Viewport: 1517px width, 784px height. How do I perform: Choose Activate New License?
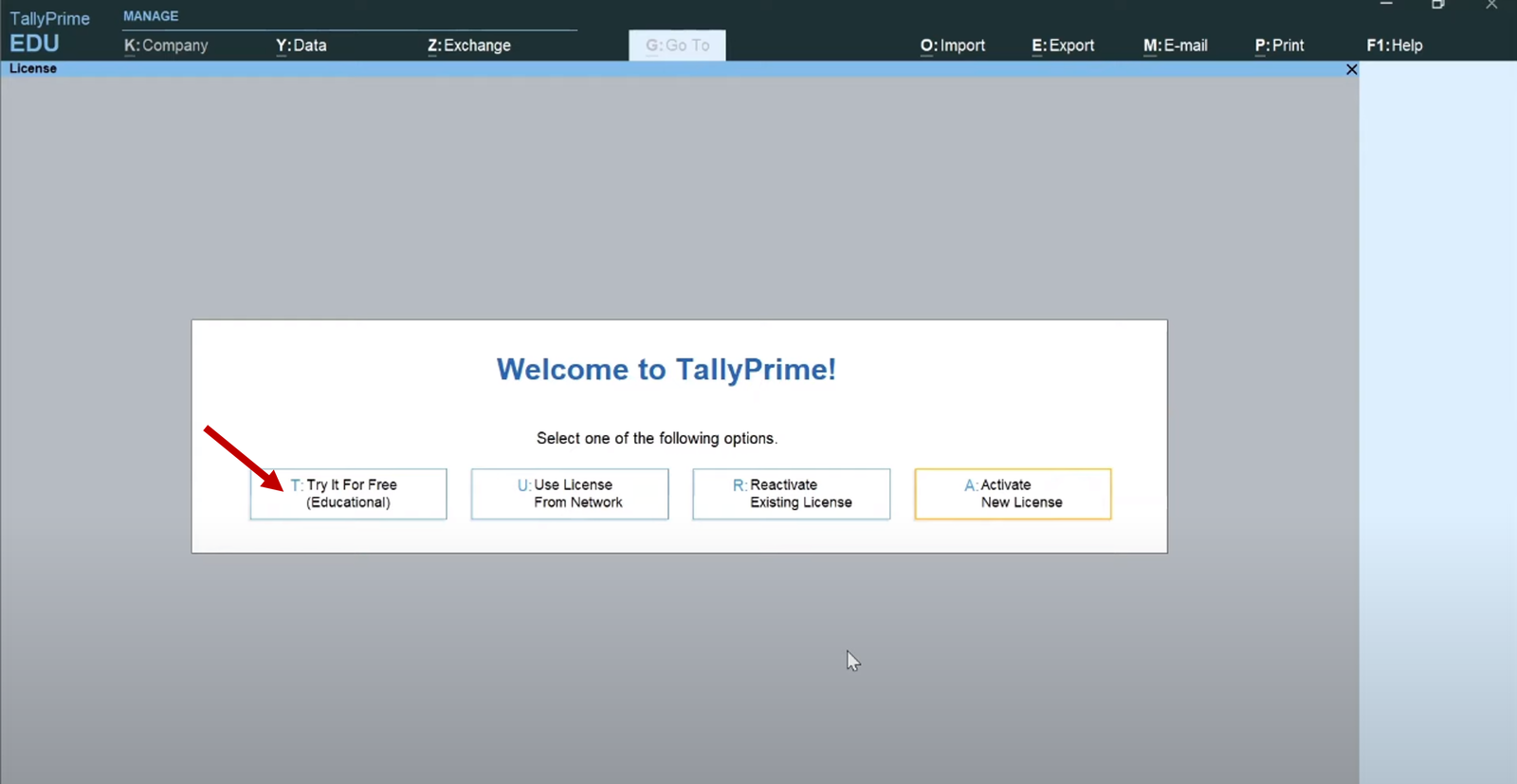point(1013,494)
